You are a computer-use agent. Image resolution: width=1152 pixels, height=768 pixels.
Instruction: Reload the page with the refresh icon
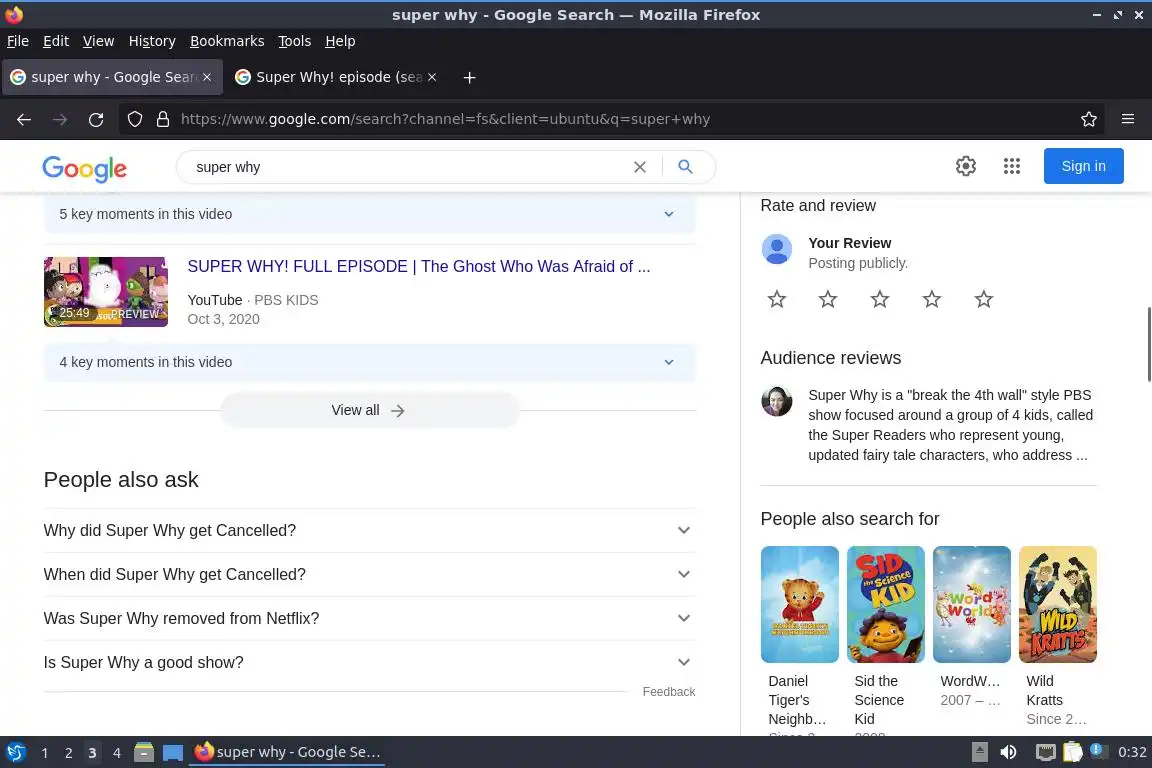pyautogui.click(x=96, y=119)
